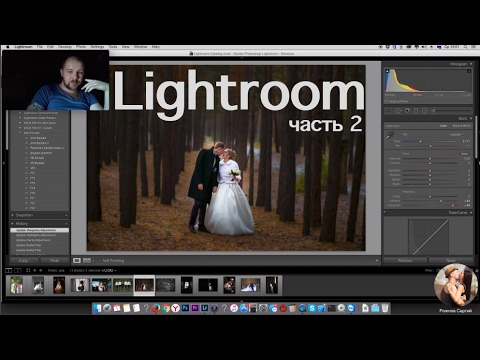Open Grid view from filmstrip bar

tap(28, 270)
